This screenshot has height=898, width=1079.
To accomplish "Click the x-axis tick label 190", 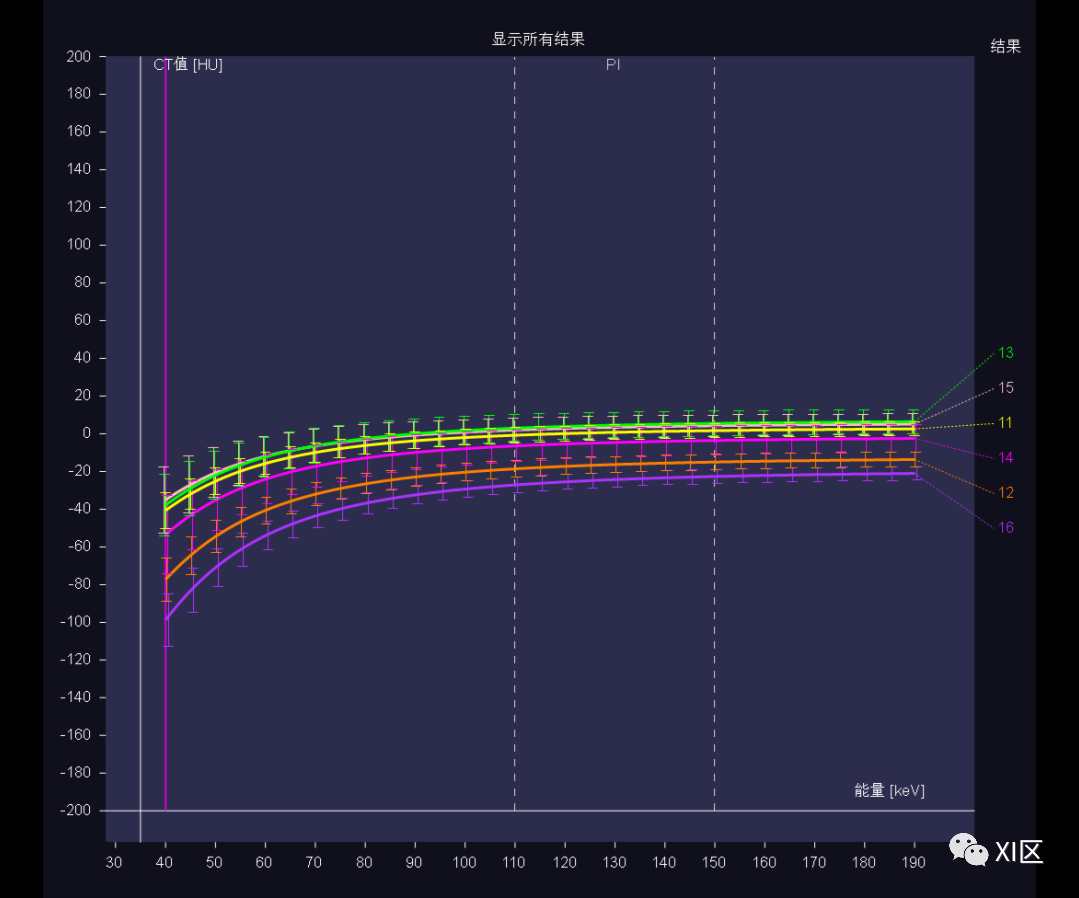I will tap(913, 863).
